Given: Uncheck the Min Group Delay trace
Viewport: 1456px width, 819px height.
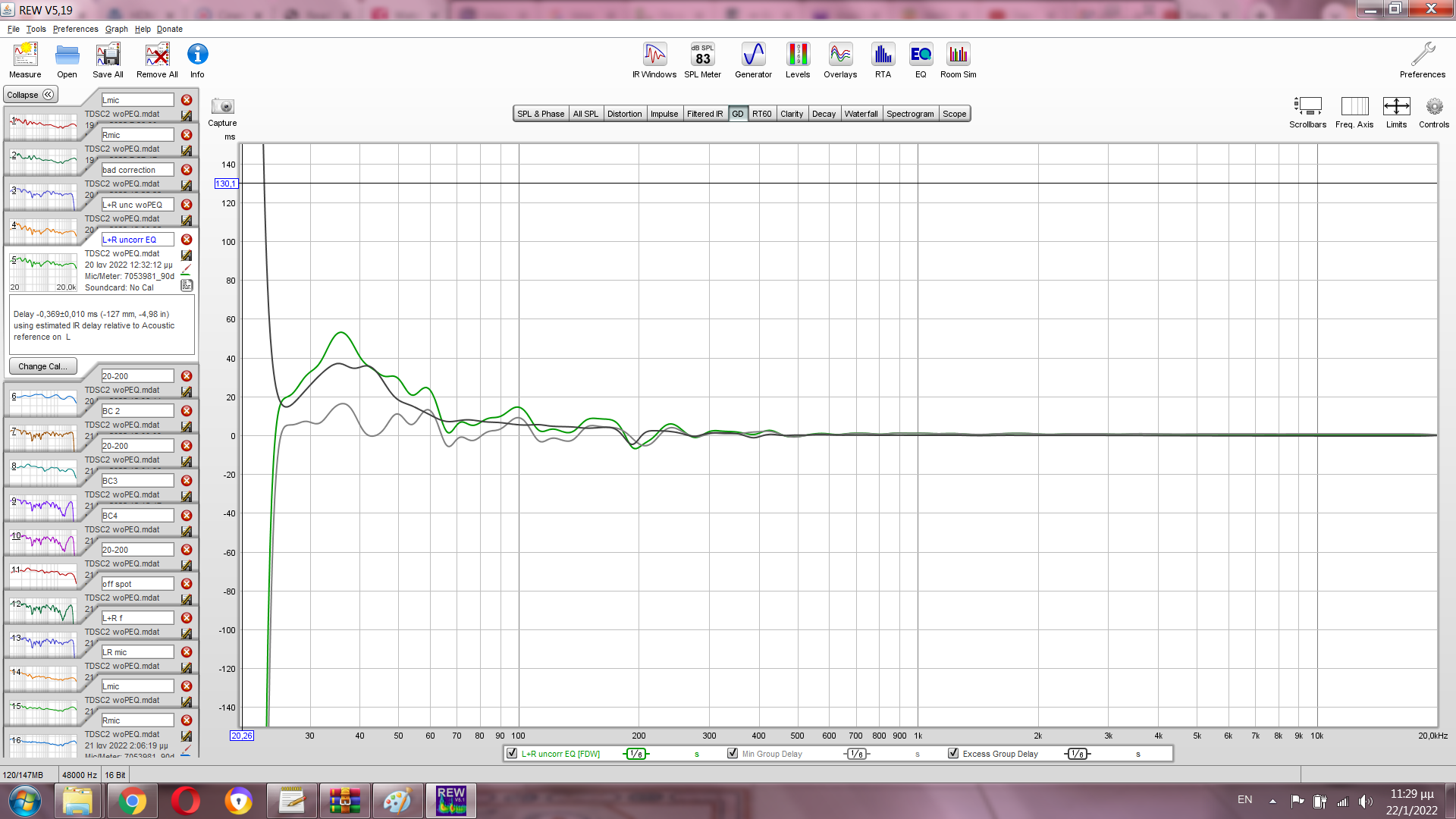Looking at the screenshot, I should click(733, 754).
